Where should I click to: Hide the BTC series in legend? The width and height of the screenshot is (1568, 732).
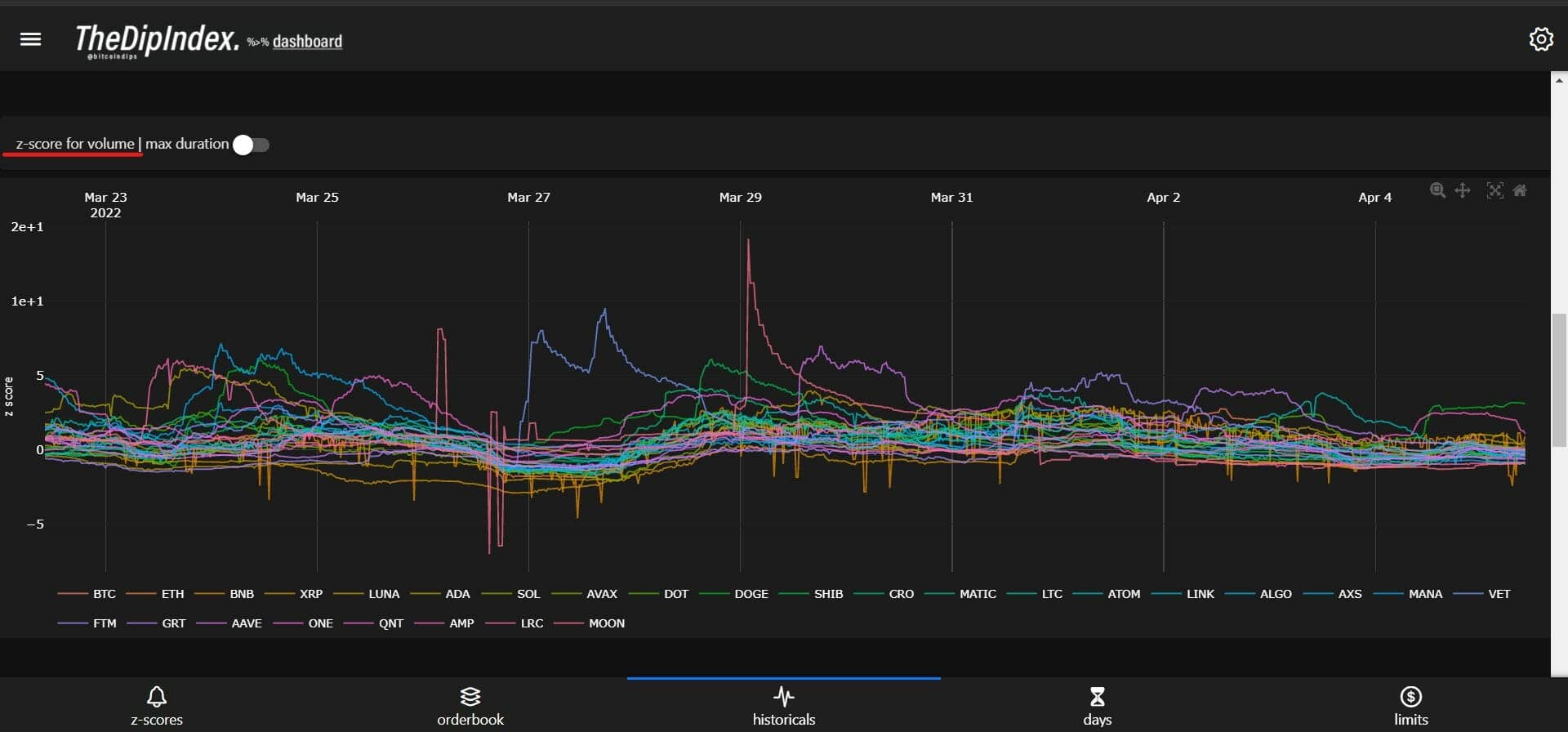point(103,594)
